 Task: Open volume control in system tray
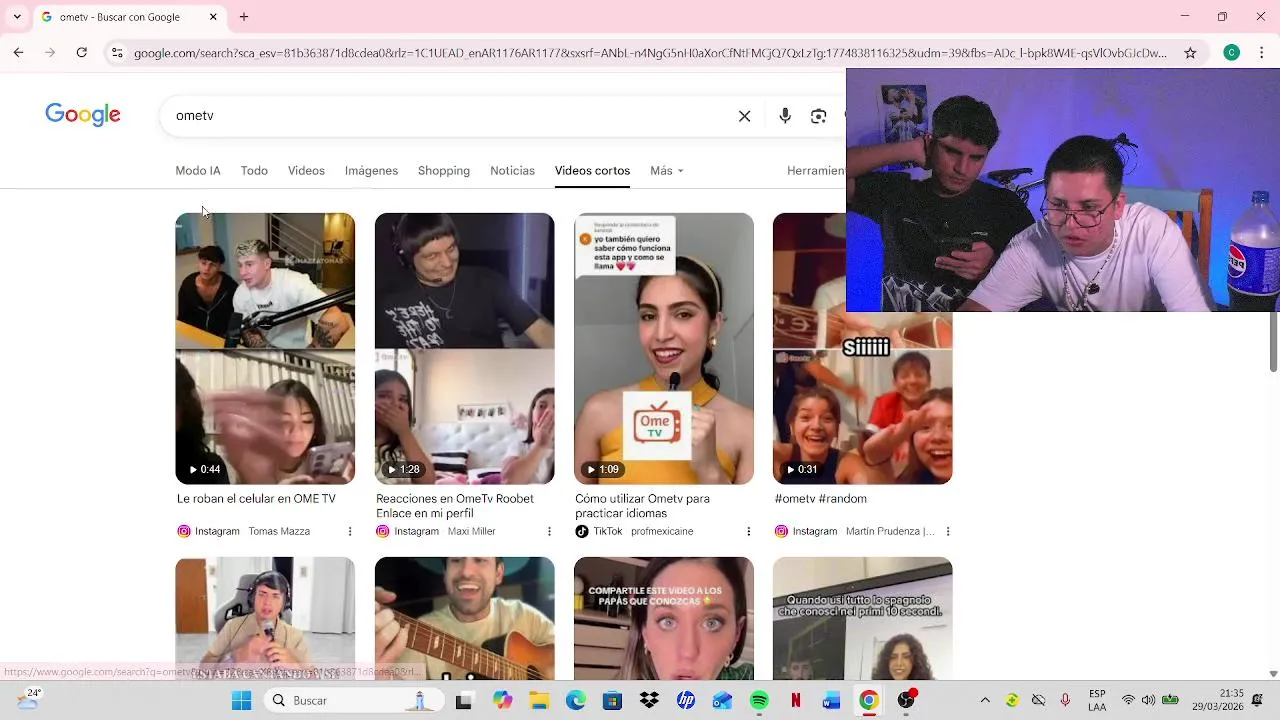pyautogui.click(x=1148, y=701)
